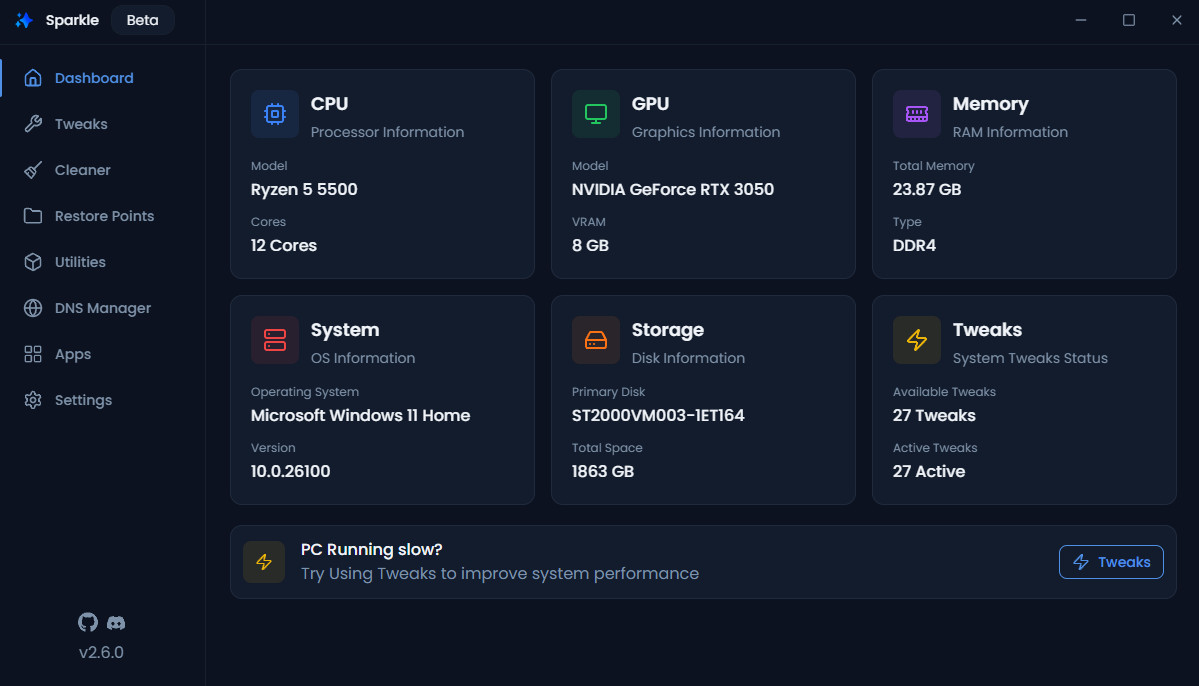The image size is (1199, 686).
Task: Switch to the Apps section
Action: tap(72, 354)
